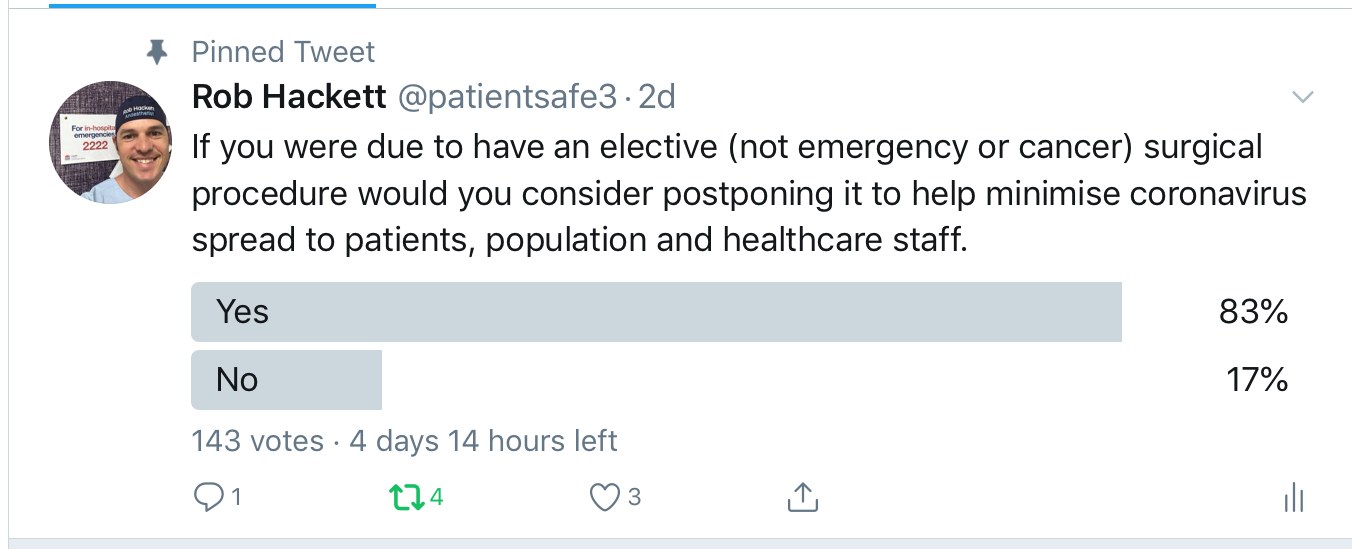1352x549 pixels.
Task: Click the 83% poll result
Action: 1253,312
